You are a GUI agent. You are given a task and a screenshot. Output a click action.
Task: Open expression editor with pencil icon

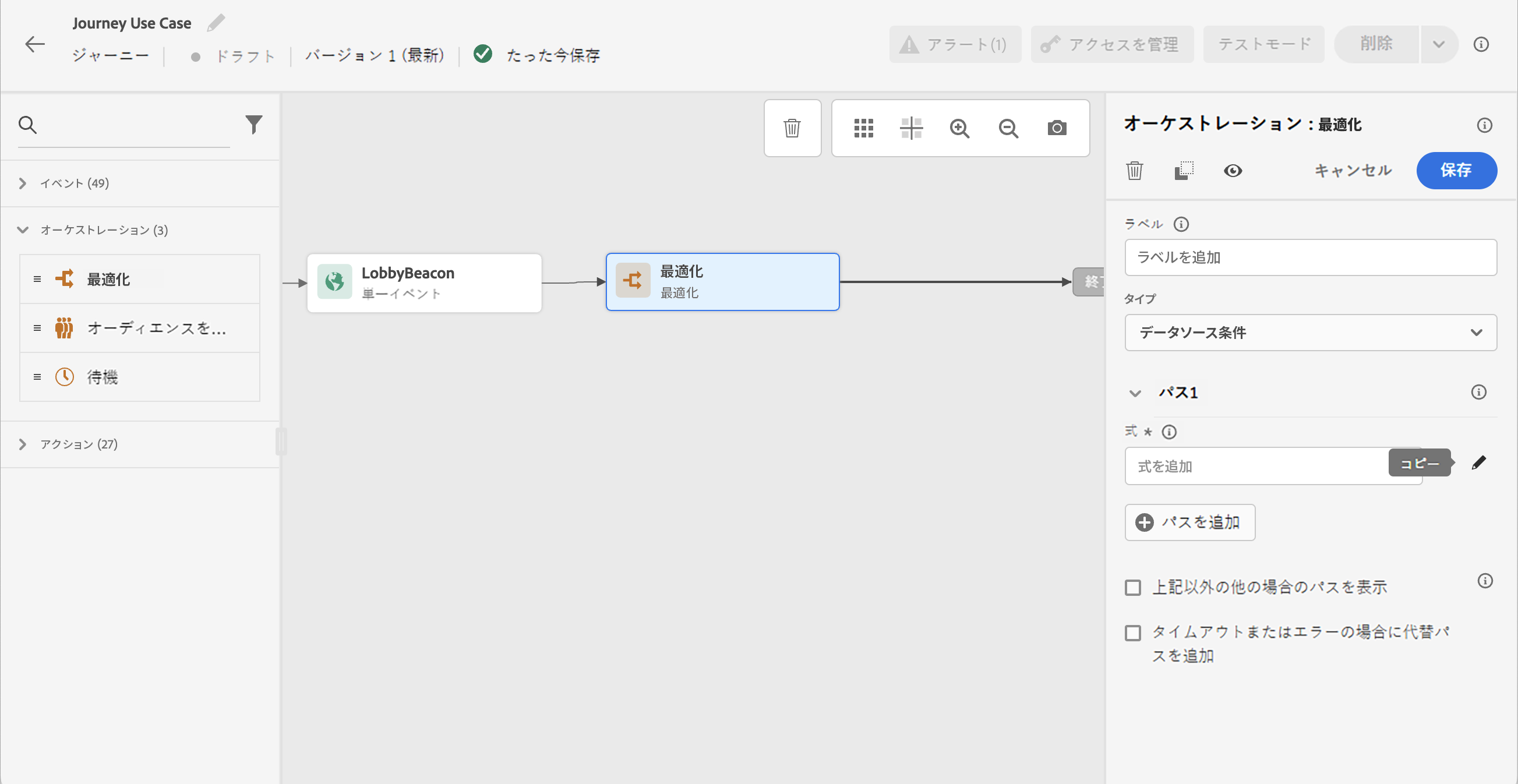click(1478, 463)
